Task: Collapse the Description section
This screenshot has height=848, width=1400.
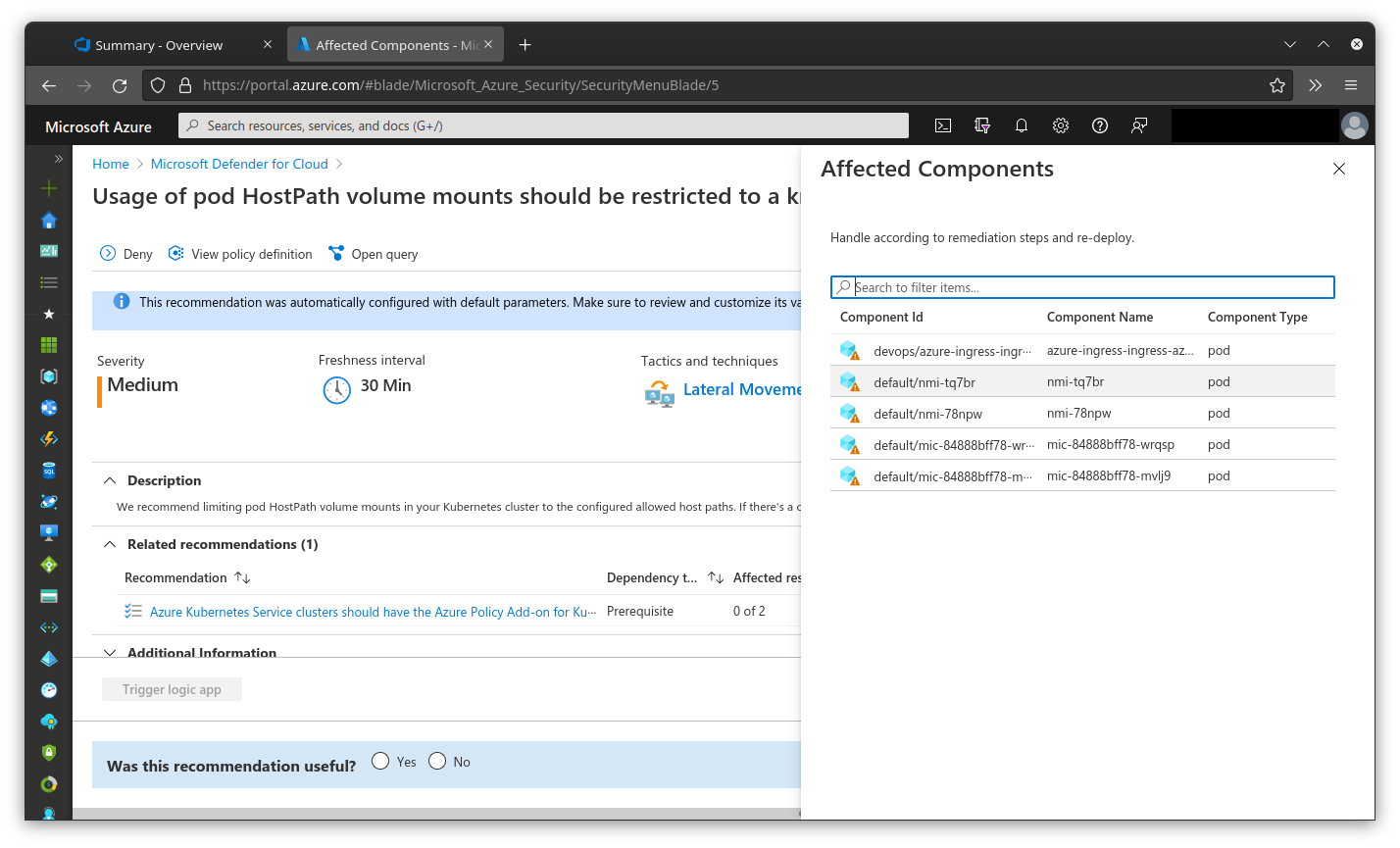Action: (109, 480)
